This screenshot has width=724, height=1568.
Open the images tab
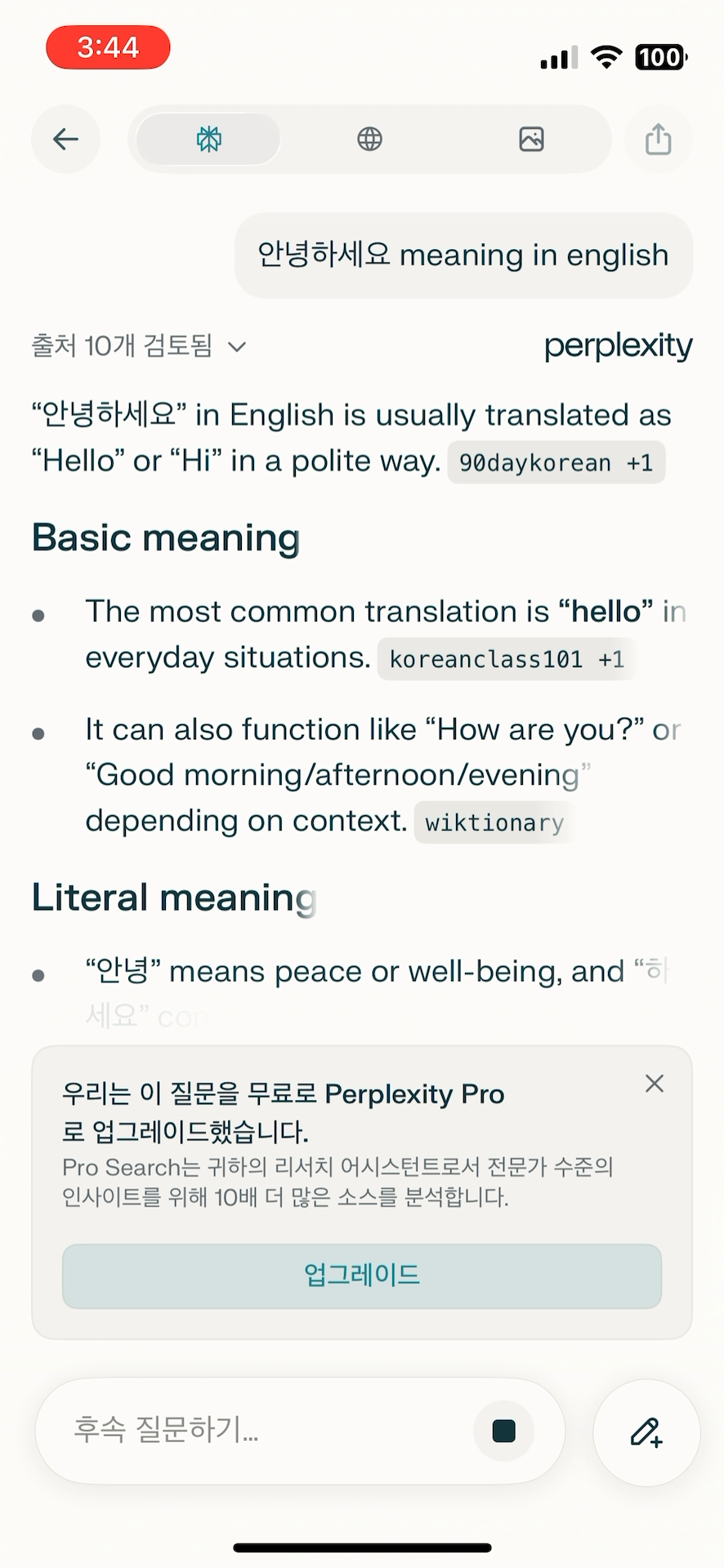(x=531, y=139)
